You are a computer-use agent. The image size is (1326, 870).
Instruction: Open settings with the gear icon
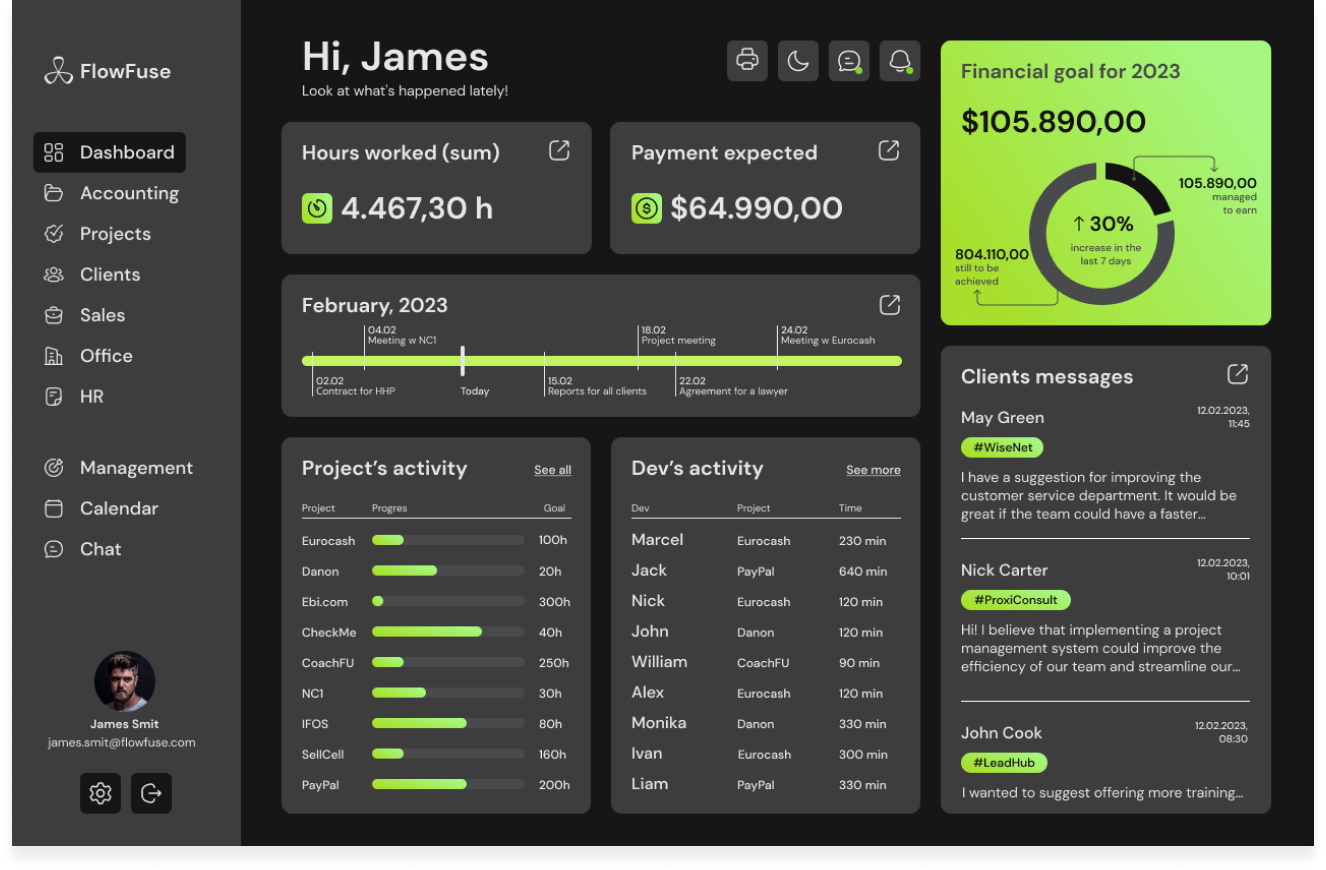(100, 793)
